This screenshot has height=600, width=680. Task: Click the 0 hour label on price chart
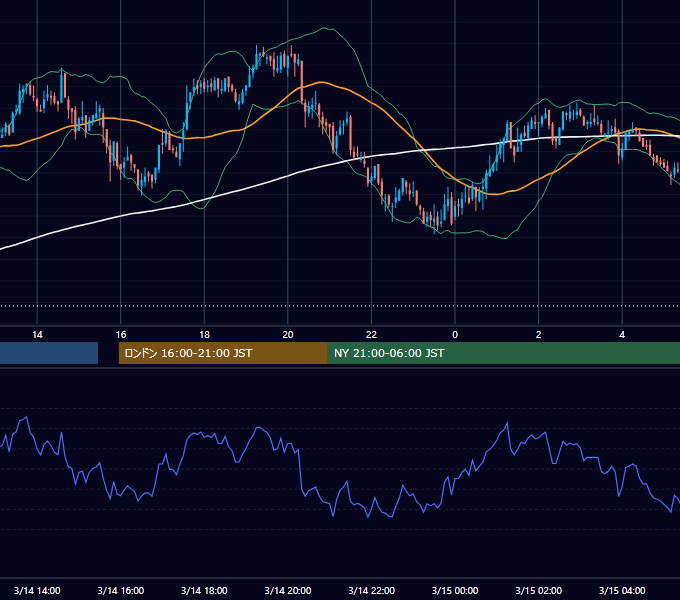pos(455,335)
